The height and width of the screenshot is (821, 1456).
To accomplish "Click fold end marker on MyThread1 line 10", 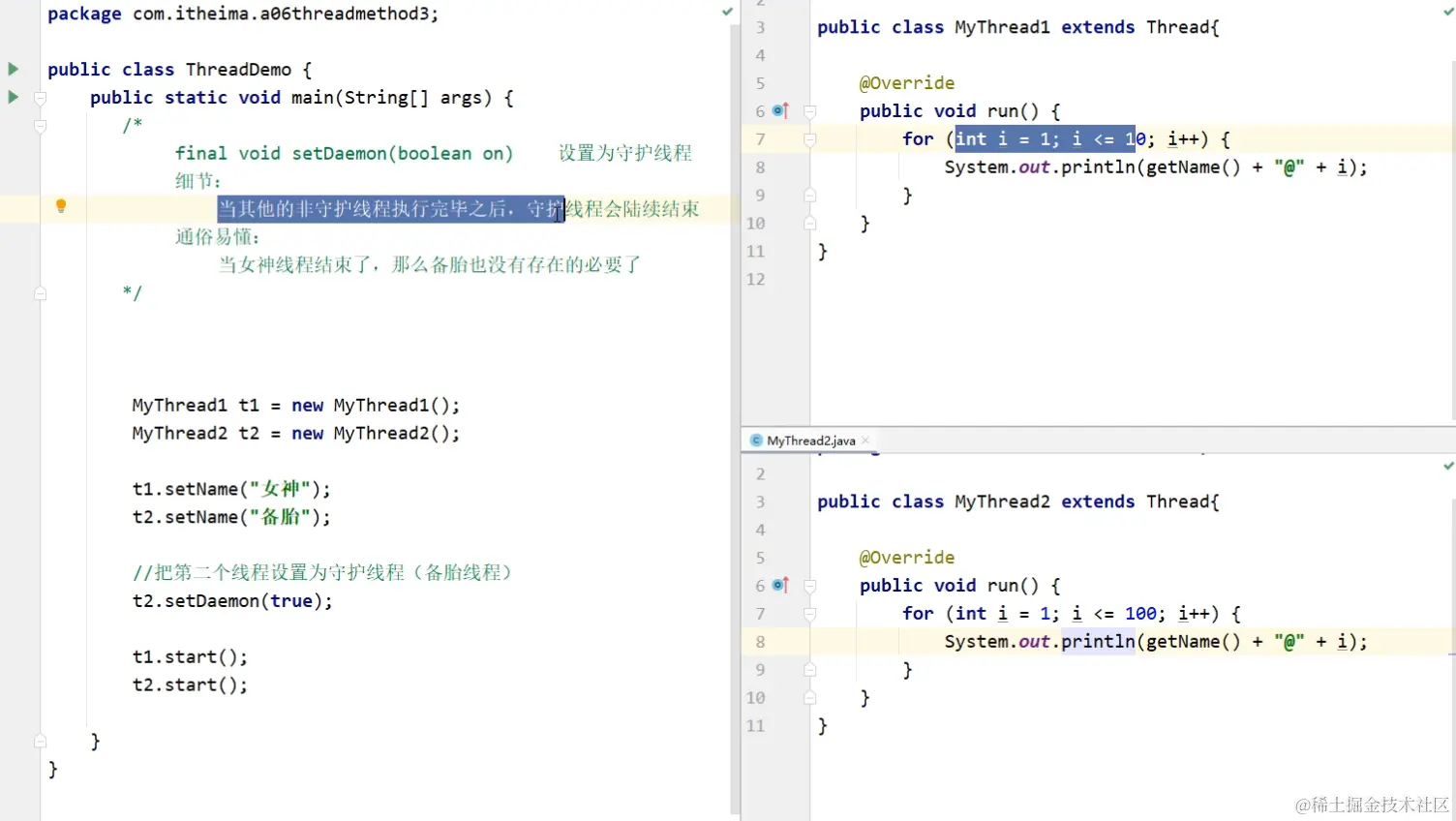I will click(810, 224).
